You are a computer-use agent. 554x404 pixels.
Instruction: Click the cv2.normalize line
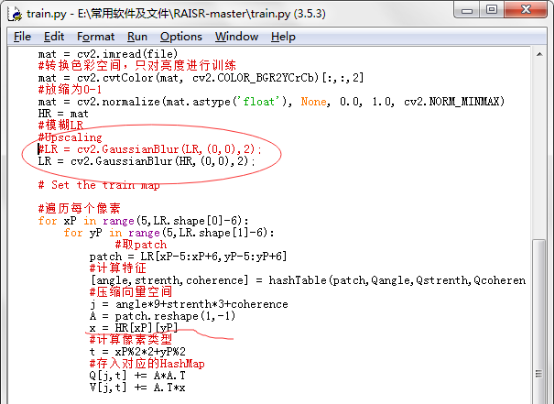coord(271,102)
